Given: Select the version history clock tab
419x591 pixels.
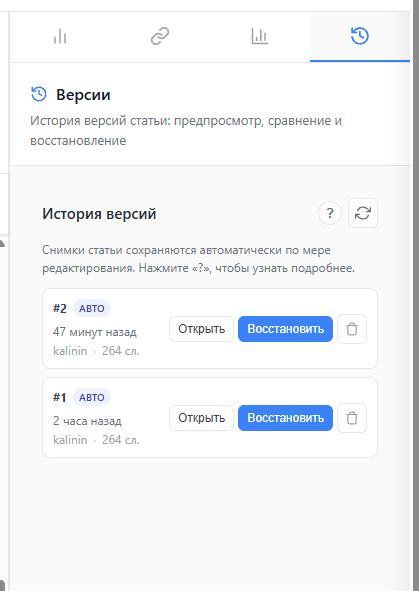Looking at the screenshot, I should [360, 37].
